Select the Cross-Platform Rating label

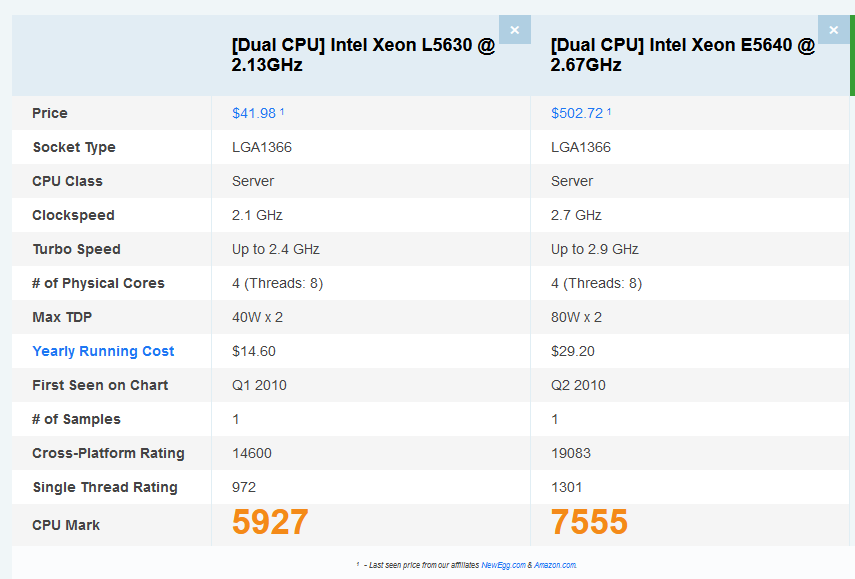pyautogui.click(x=108, y=453)
